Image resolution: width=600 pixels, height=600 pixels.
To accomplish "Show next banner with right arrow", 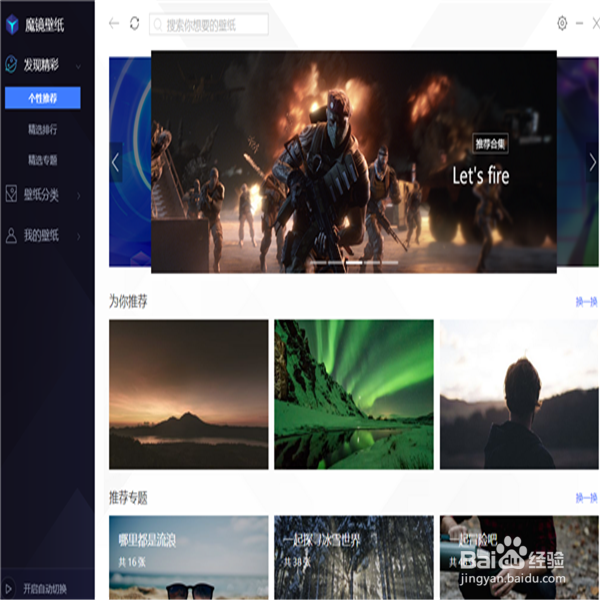I will pos(592,163).
